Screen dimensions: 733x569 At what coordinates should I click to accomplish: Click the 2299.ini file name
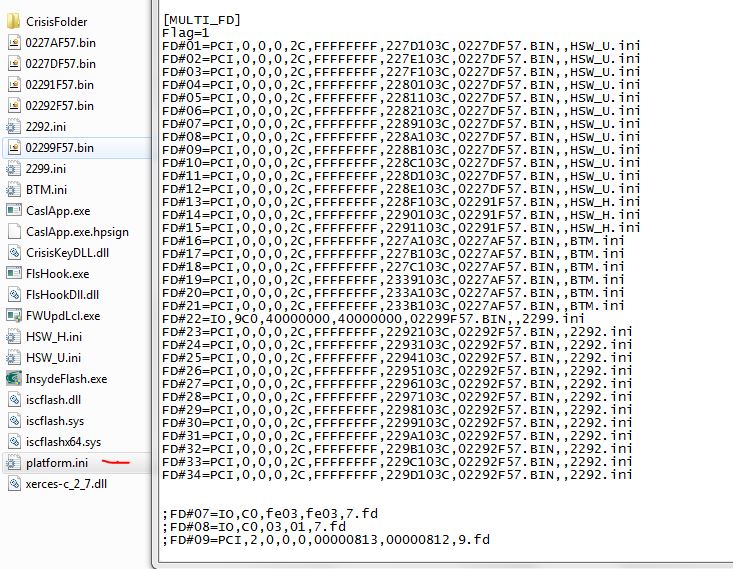46,169
